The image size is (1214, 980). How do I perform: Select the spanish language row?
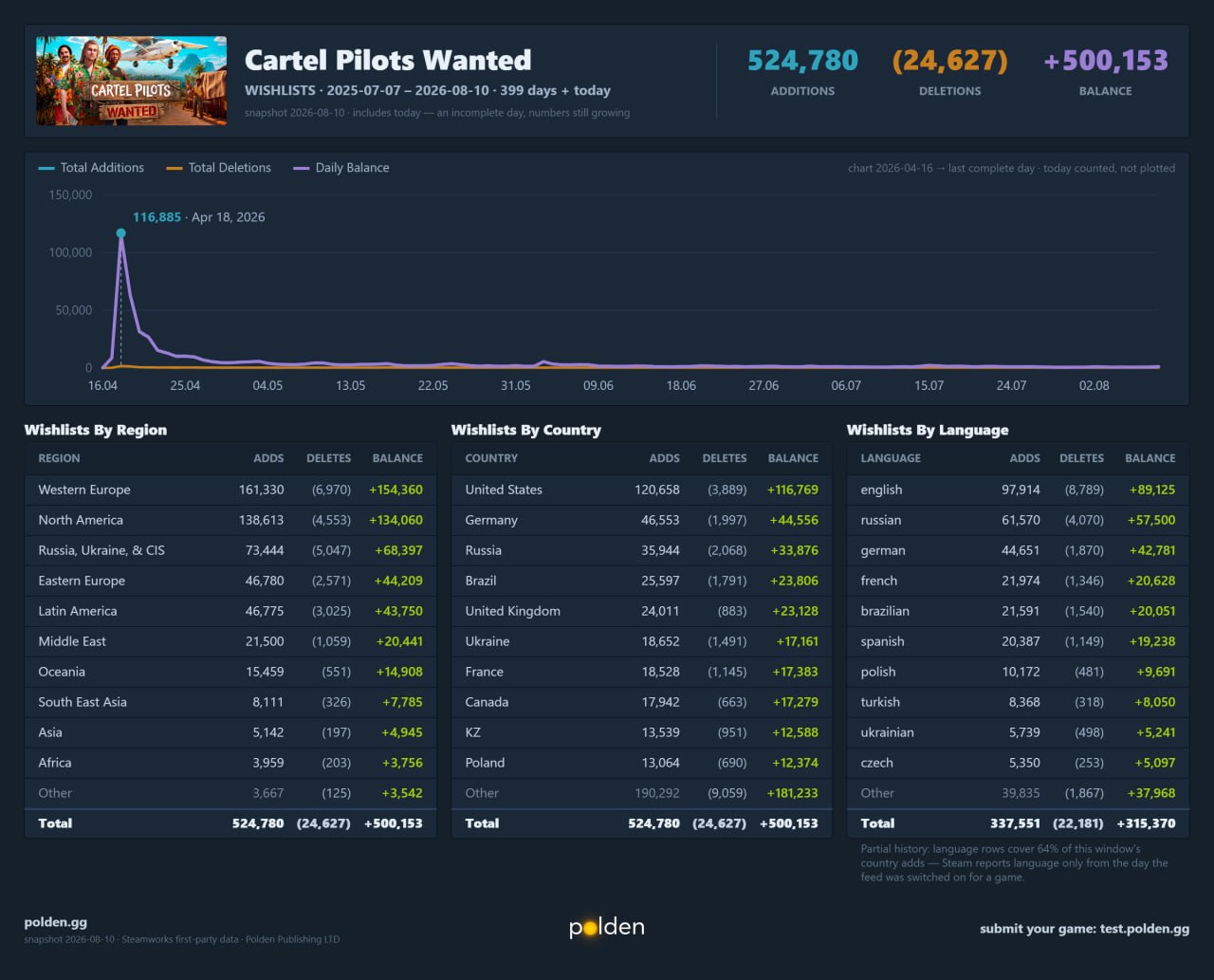1018,641
